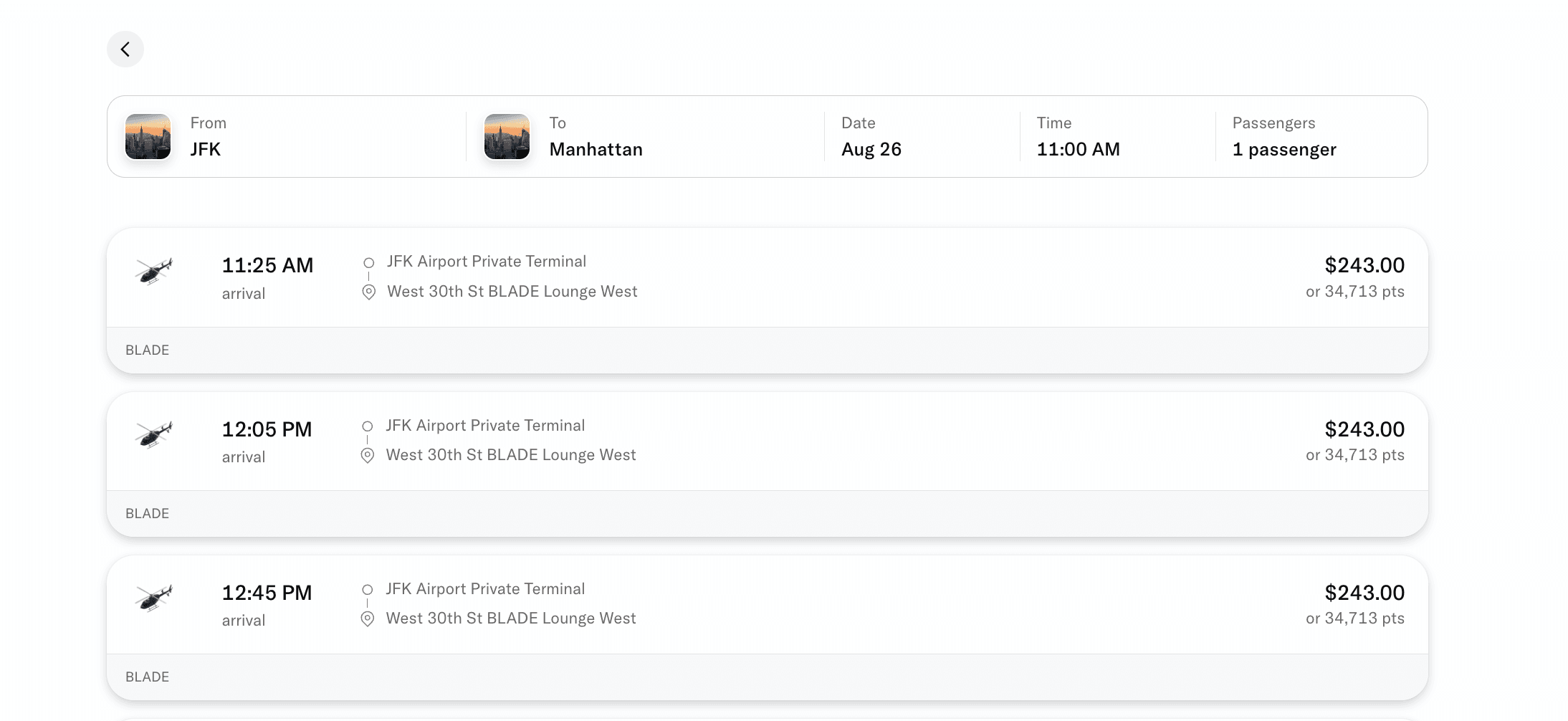Click the helicopter icon for 12:45 PM flight
The height and width of the screenshot is (721, 1568).
(x=154, y=598)
